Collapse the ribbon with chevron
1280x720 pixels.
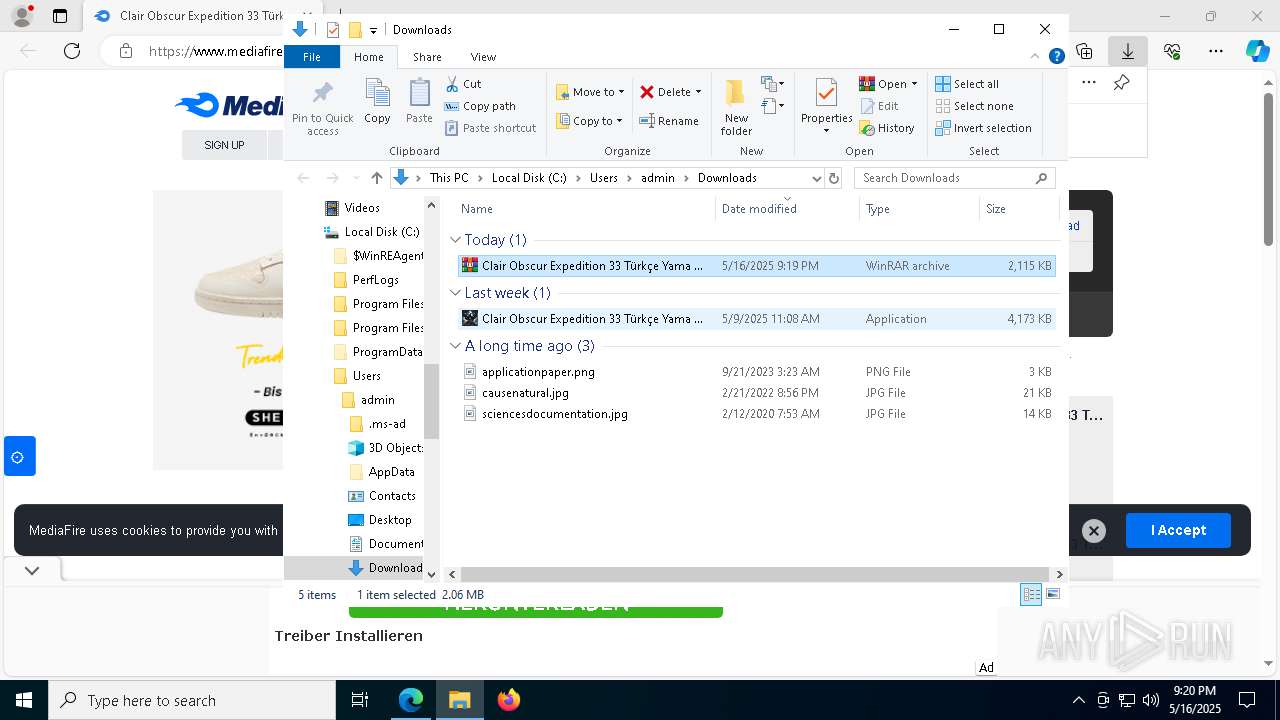[1036, 56]
